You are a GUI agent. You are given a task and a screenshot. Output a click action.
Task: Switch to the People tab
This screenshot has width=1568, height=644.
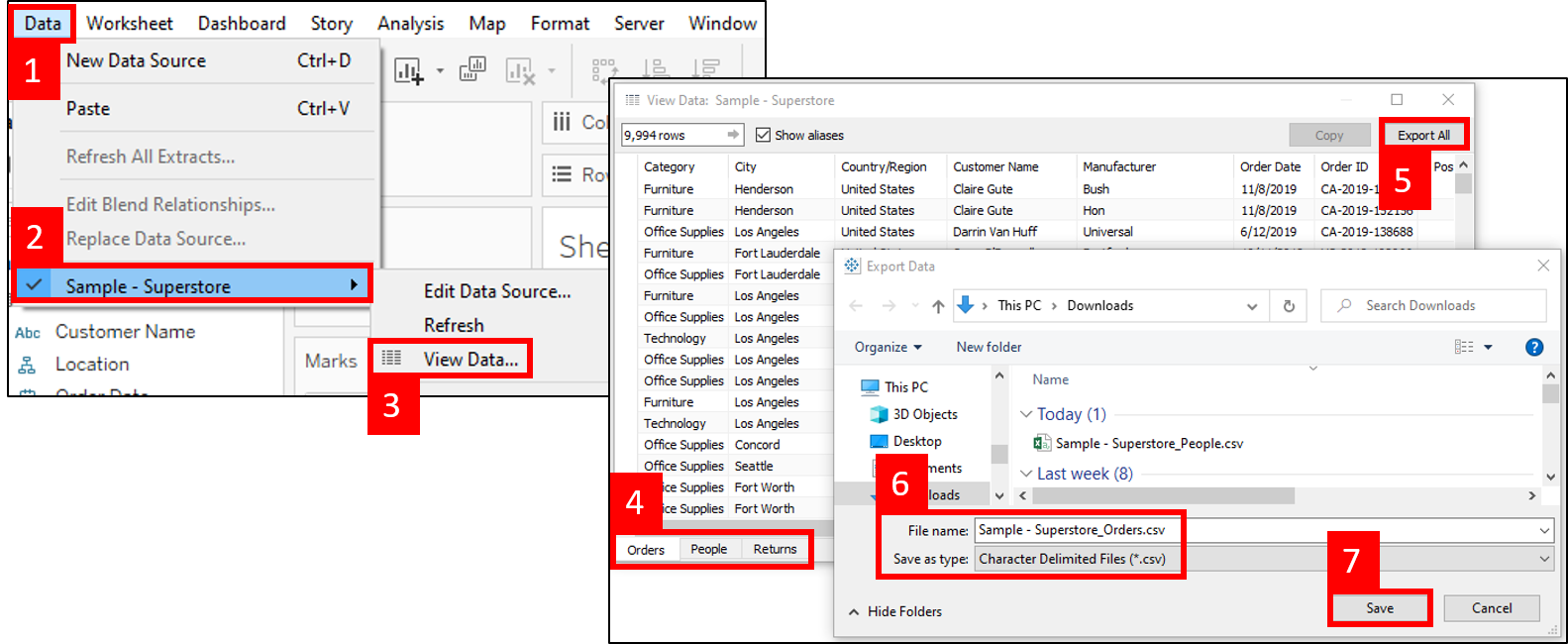tap(709, 549)
